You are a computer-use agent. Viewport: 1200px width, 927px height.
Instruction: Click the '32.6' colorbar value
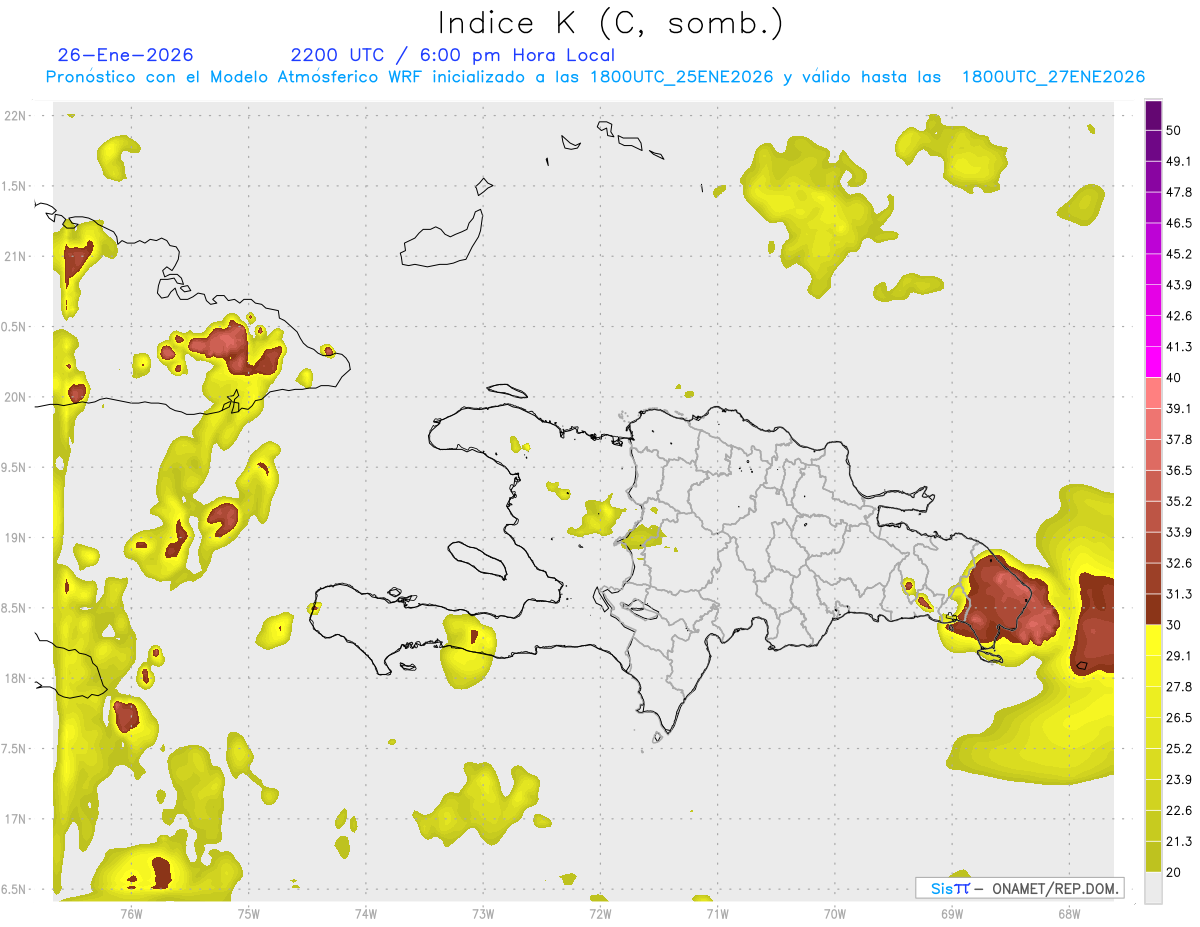(x=1179, y=563)
